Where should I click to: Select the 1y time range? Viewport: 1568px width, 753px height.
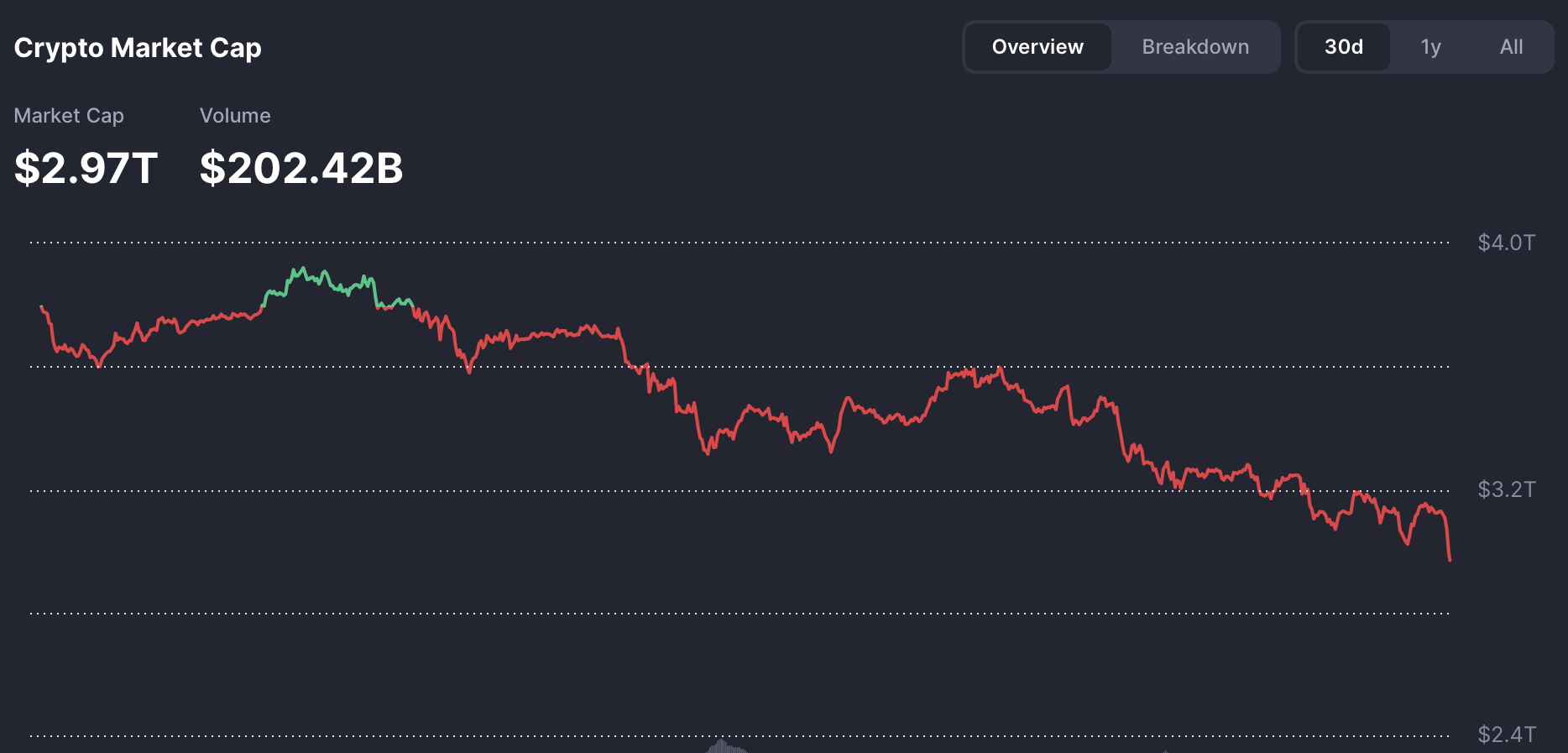point(1430,47)
